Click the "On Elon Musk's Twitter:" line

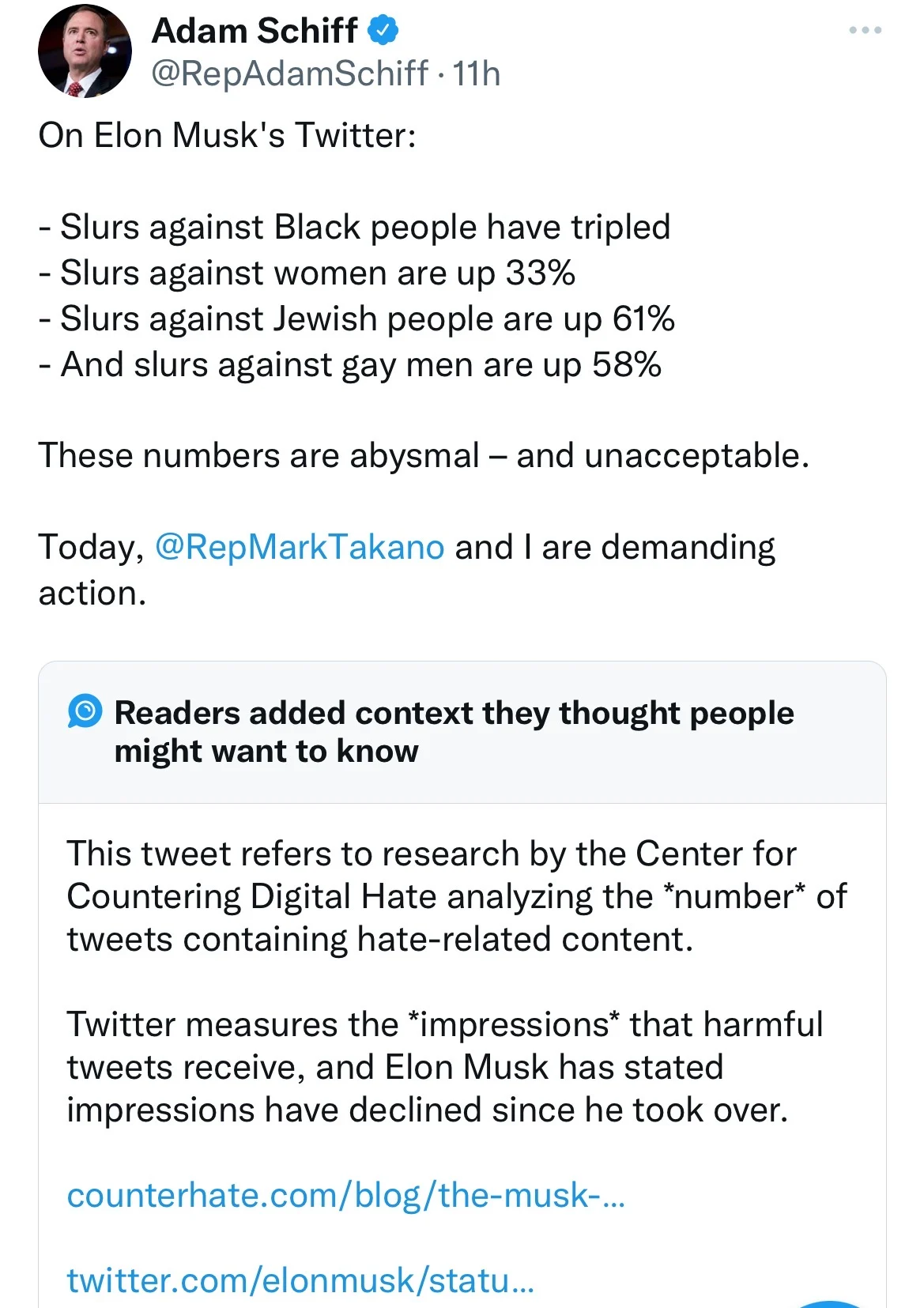(x=227, y=135)
